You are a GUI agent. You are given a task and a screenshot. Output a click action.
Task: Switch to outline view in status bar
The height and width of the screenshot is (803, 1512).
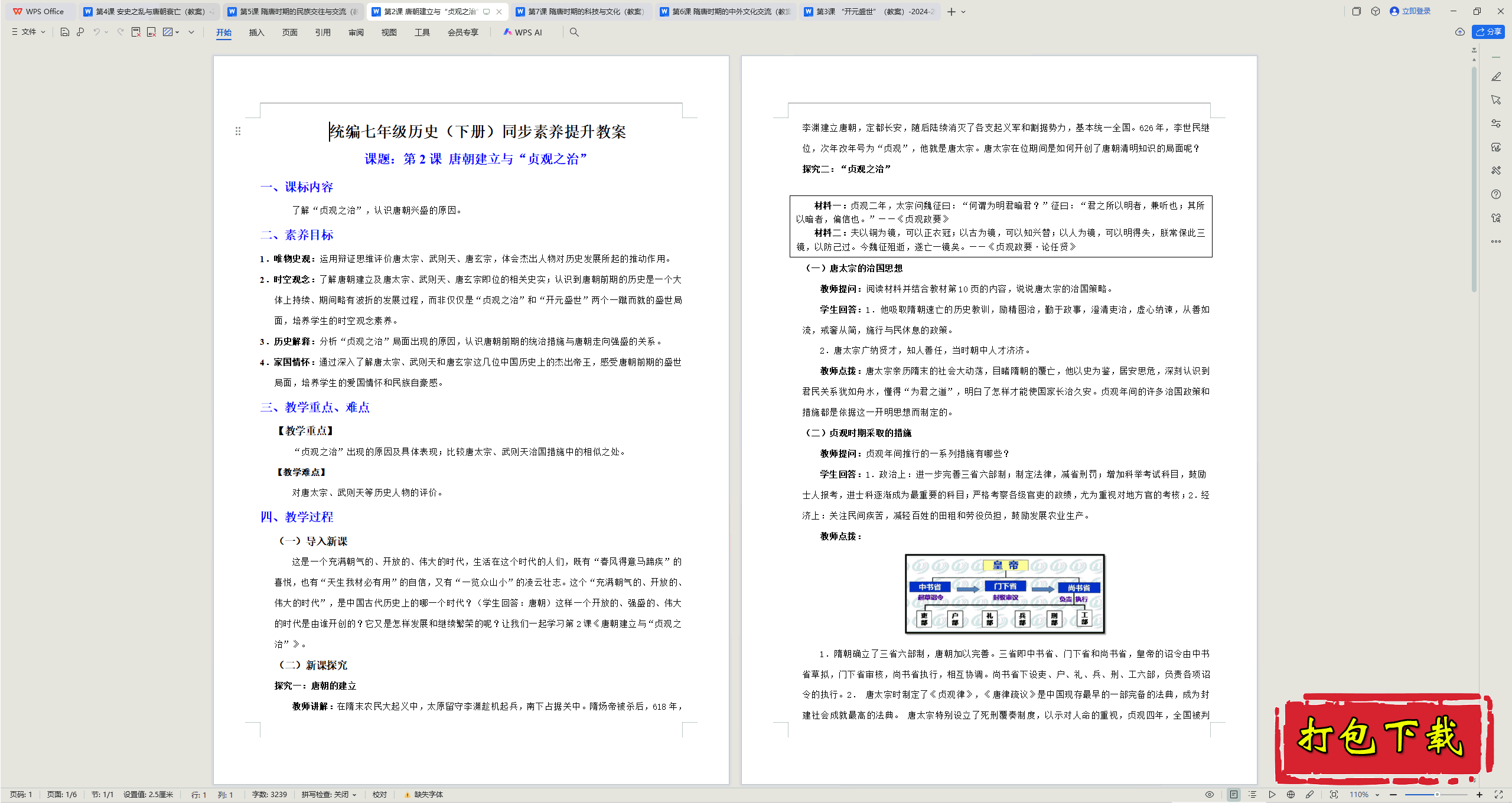[x=1253, y=795]
